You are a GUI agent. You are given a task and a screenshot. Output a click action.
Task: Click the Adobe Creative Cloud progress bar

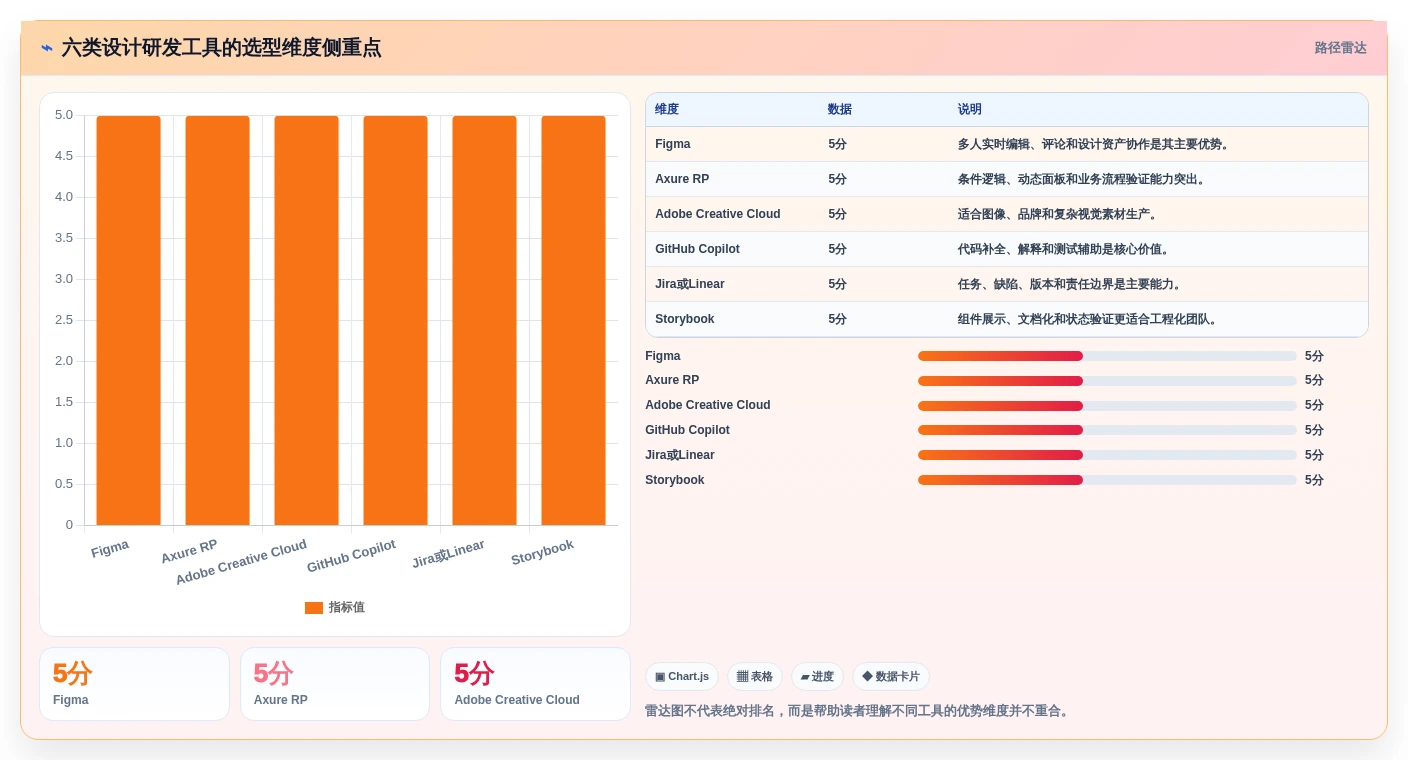pyautogui.click(x=1107, y=405)
